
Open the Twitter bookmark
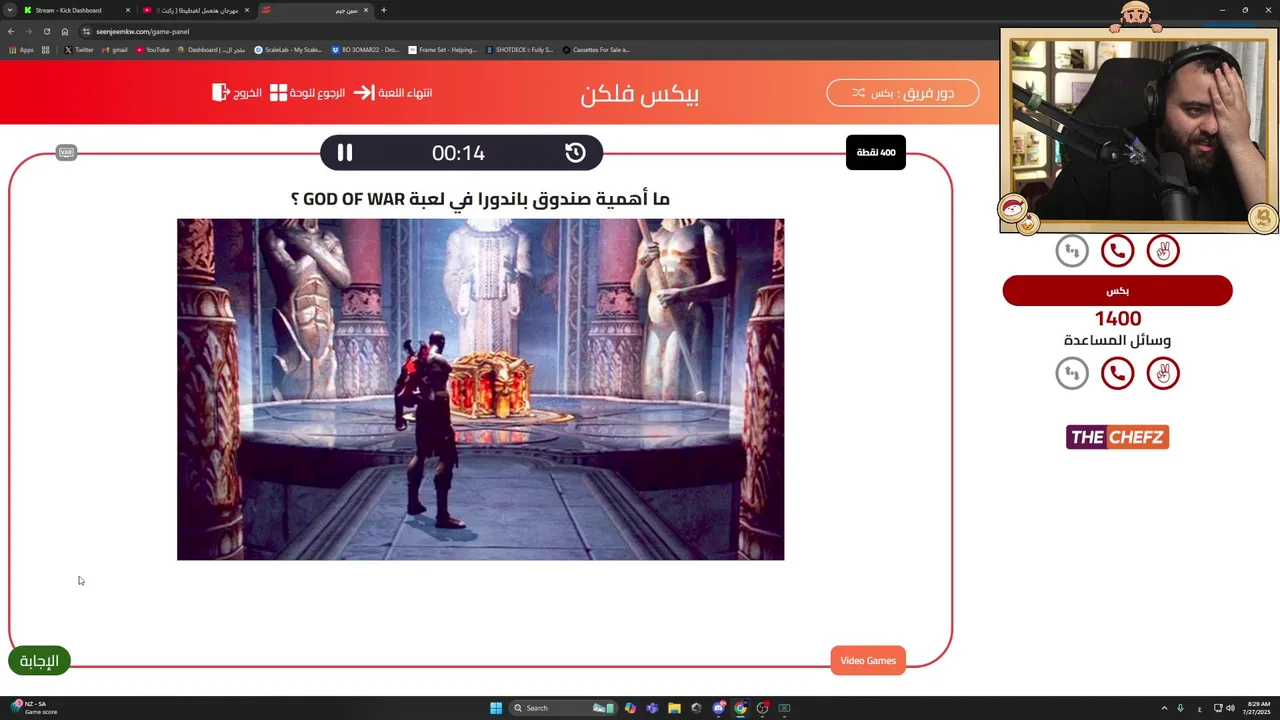point(79,49)
